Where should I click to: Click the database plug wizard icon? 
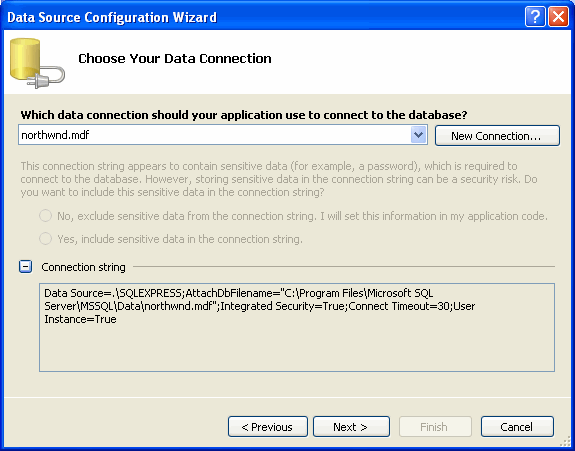[x=37, y=63]
